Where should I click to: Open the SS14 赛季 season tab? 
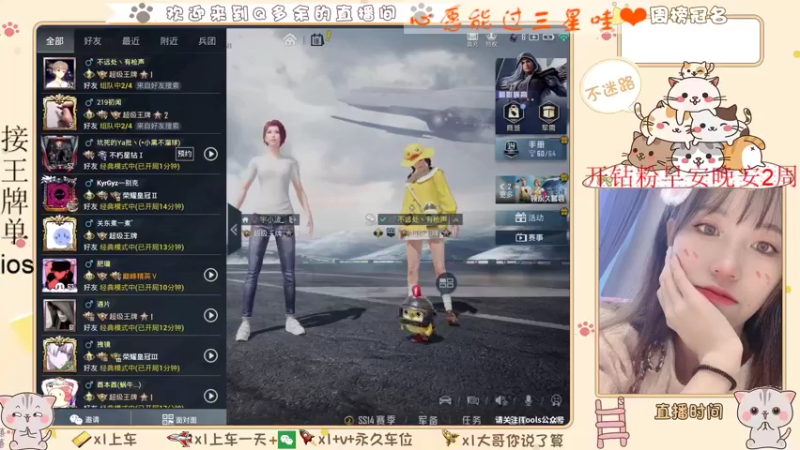point(371,420)
